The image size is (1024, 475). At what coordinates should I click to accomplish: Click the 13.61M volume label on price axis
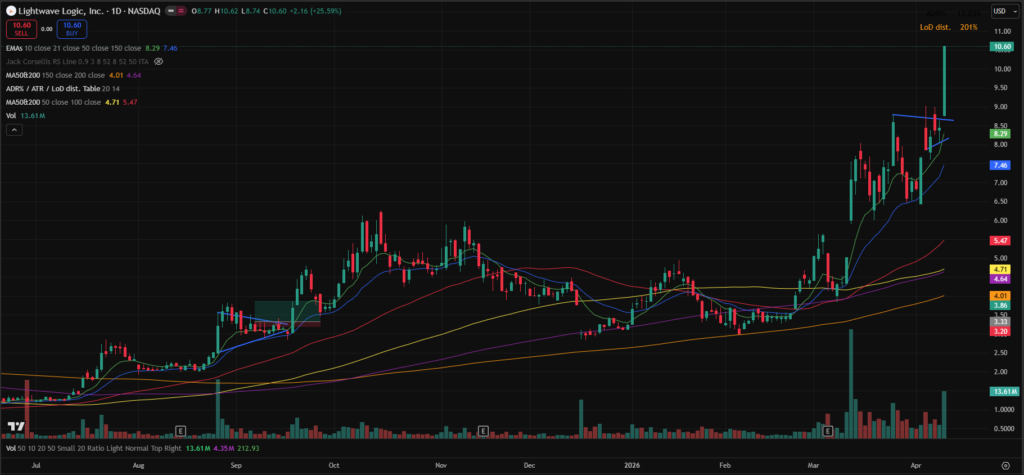[x=999, y=391]
